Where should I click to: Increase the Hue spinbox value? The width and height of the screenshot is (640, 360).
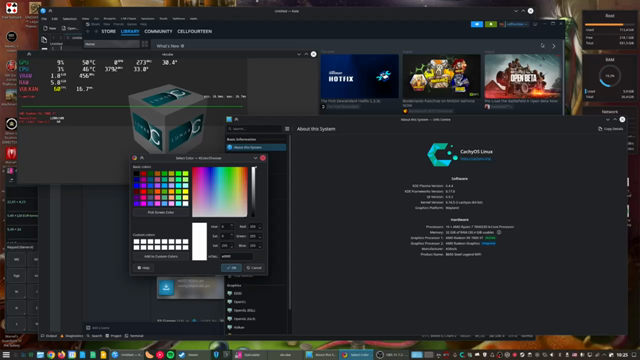click(232, 225)
